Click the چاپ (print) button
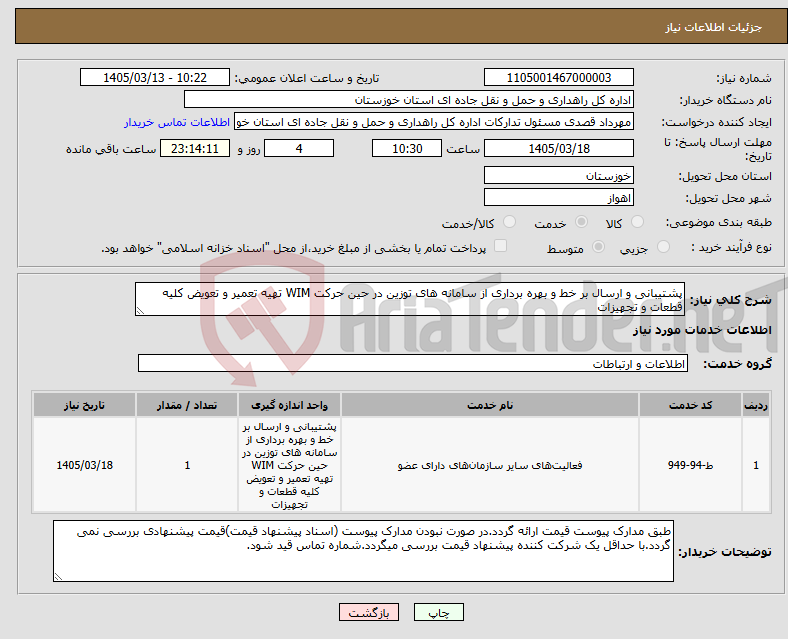The image size is (788, 639). tap(438, 613)
